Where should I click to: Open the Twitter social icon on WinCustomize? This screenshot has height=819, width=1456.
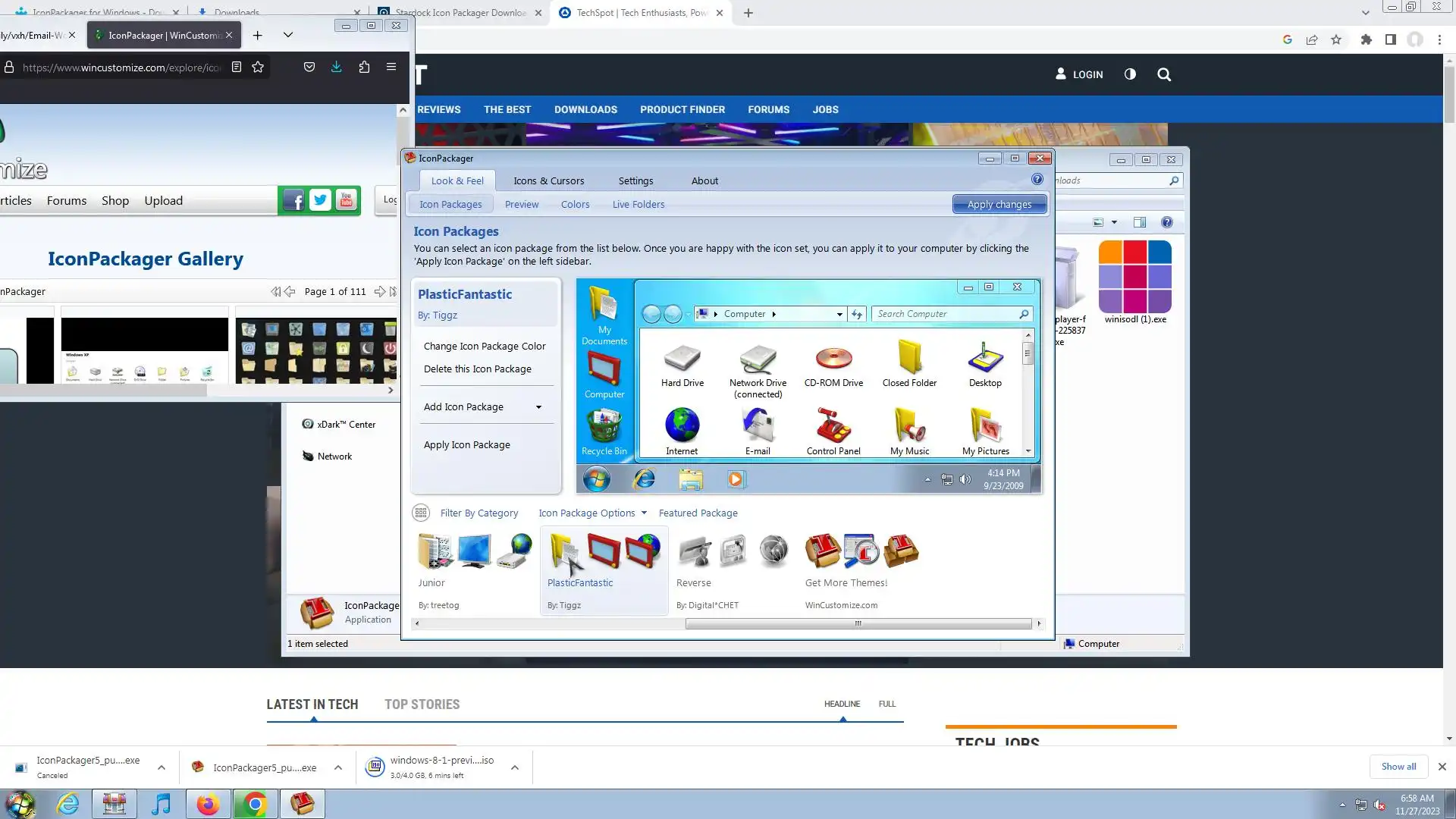point(320,200)
